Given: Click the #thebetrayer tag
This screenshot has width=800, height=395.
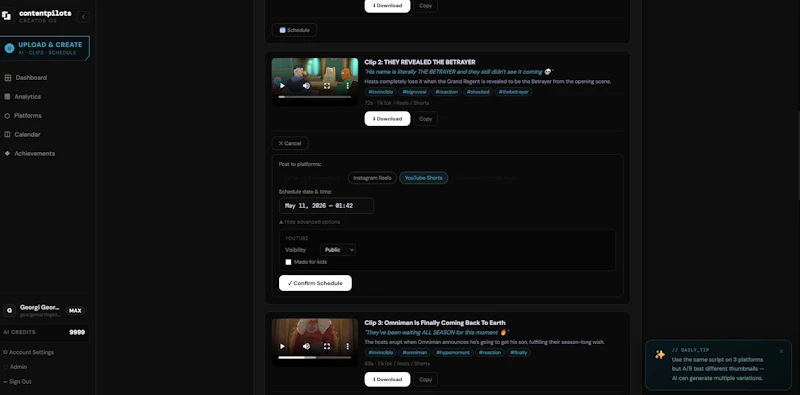Looking at the screenshot, I should tap(513, 92).
